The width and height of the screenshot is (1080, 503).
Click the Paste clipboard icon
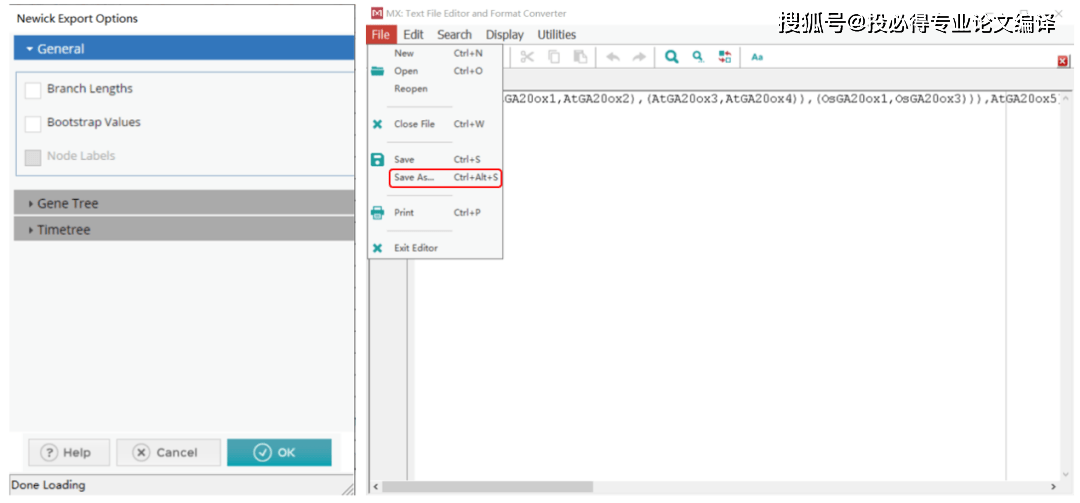(580, 57)
